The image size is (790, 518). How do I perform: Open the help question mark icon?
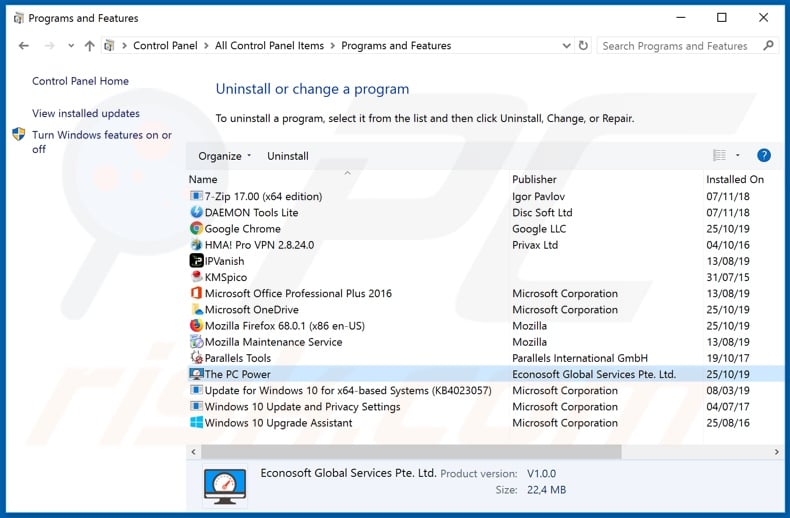click(x=764, y=156)
